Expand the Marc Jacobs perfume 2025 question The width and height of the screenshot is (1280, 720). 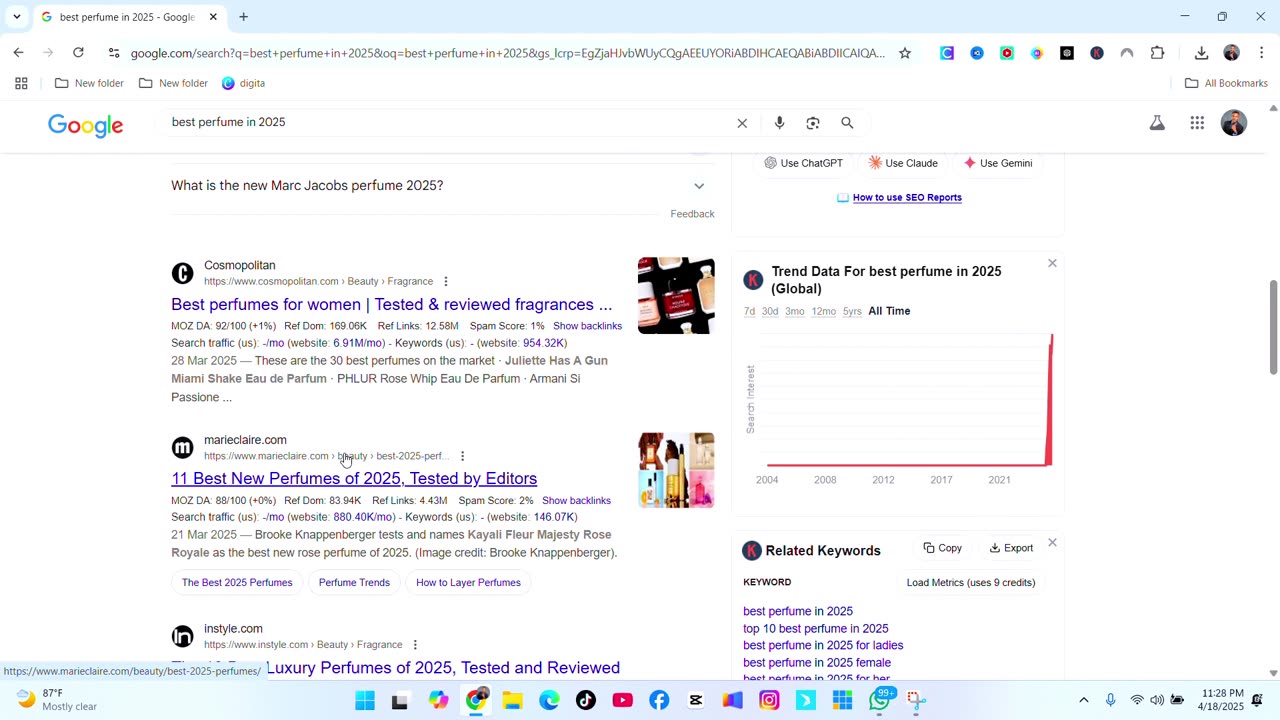699,186
